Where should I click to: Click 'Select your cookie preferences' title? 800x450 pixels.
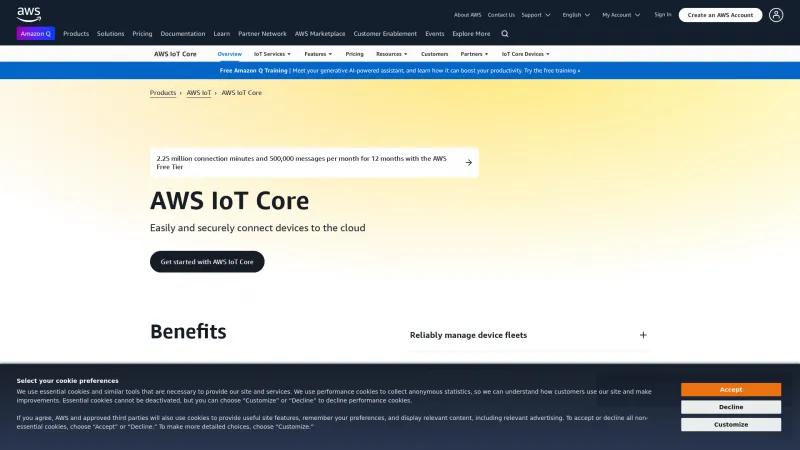[x=67, y=381]
